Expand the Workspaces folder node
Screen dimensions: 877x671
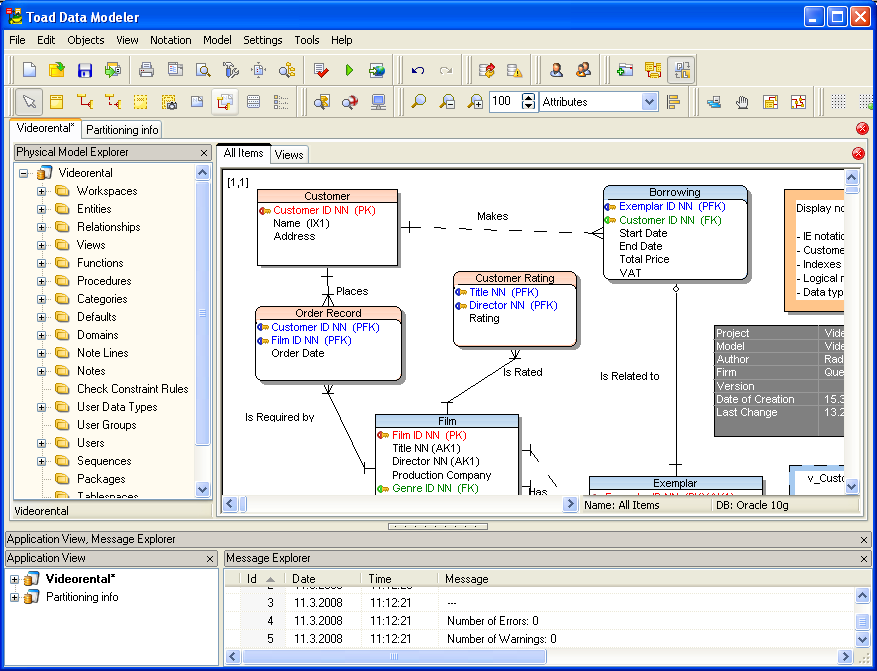coord(41,191)
